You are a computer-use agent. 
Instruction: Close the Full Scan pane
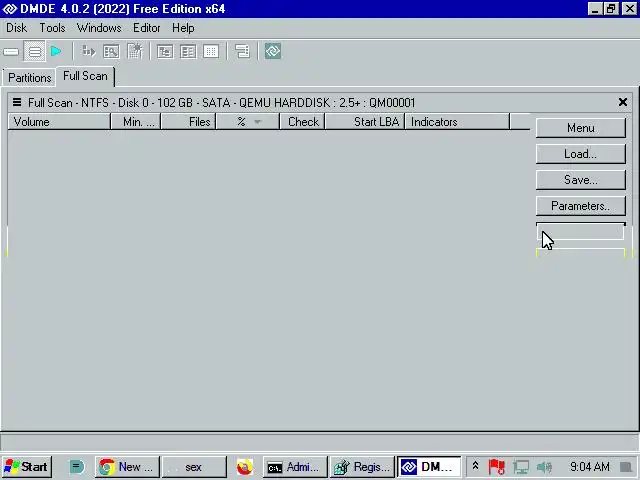coord(623,102)
